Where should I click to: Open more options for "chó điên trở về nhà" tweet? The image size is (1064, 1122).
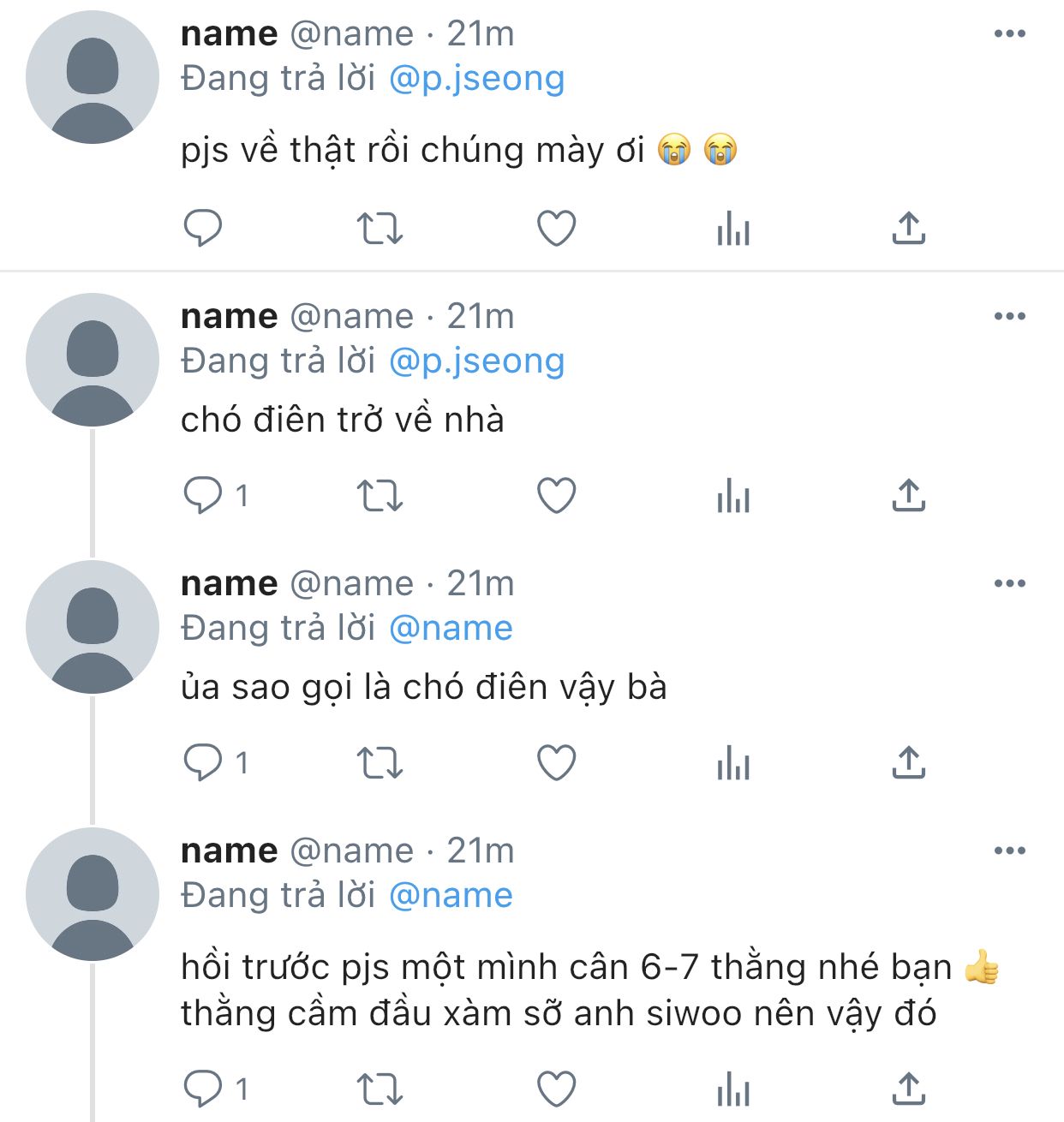[x=1010, y=317]
